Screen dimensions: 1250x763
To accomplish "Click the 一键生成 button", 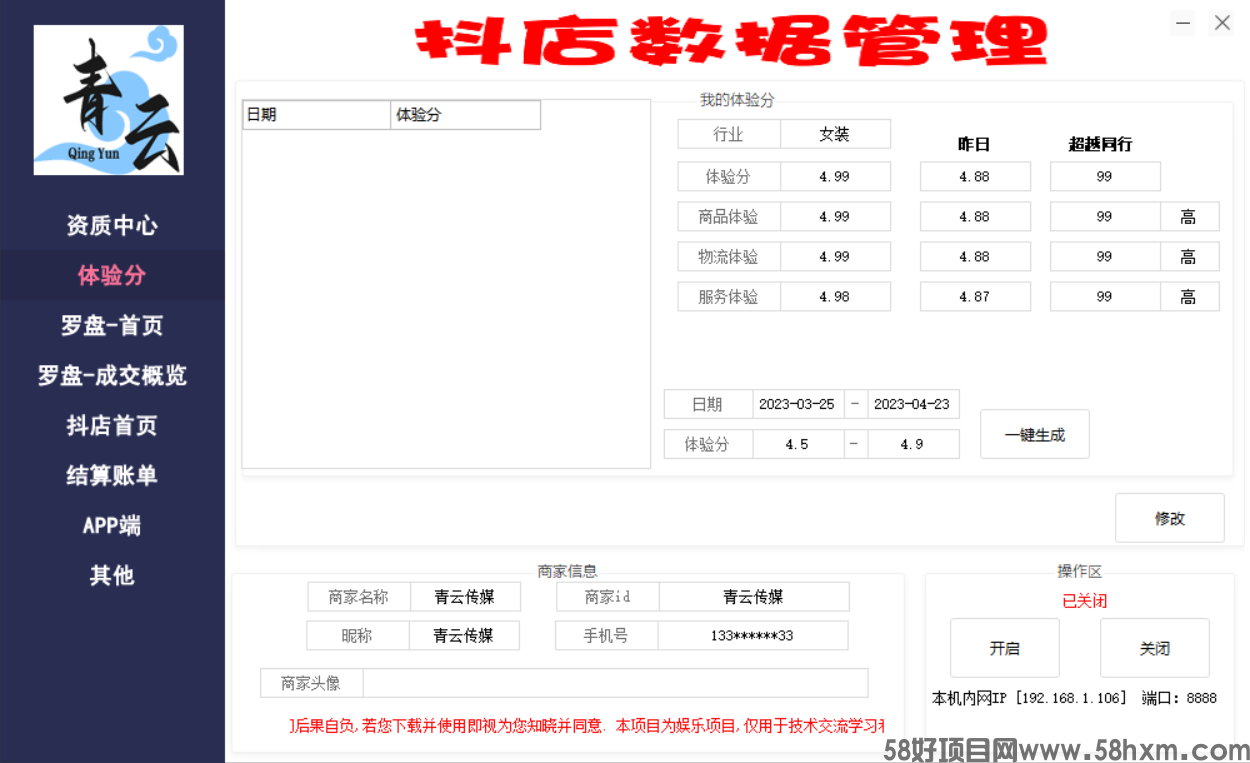I will pos(1035,435).
